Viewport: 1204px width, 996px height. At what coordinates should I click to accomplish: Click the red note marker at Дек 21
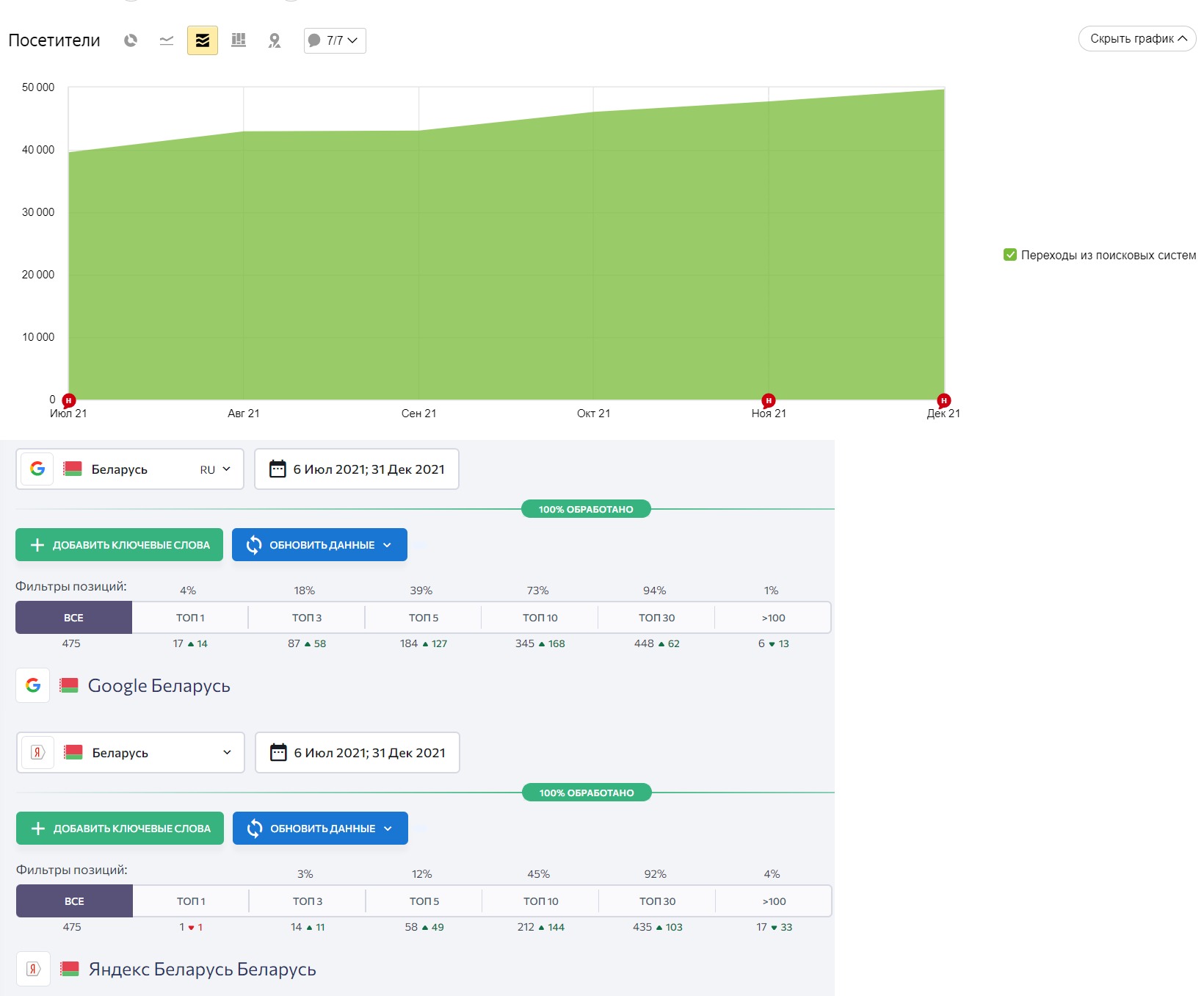[944, 400]
